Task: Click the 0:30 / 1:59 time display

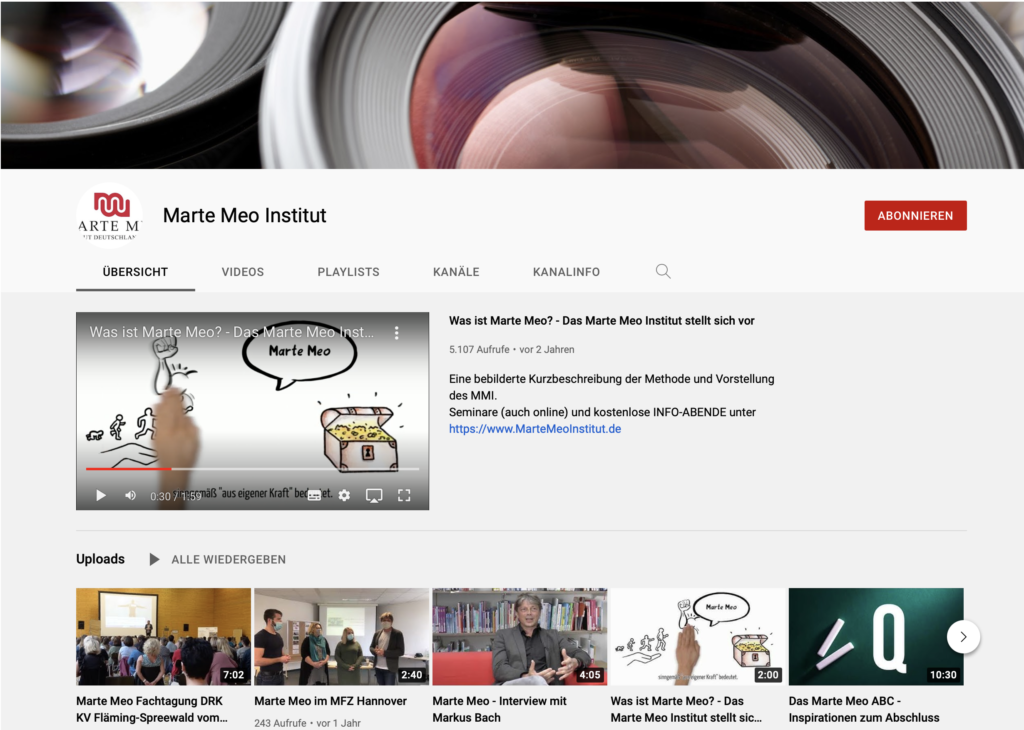Action: click(176, 496)
